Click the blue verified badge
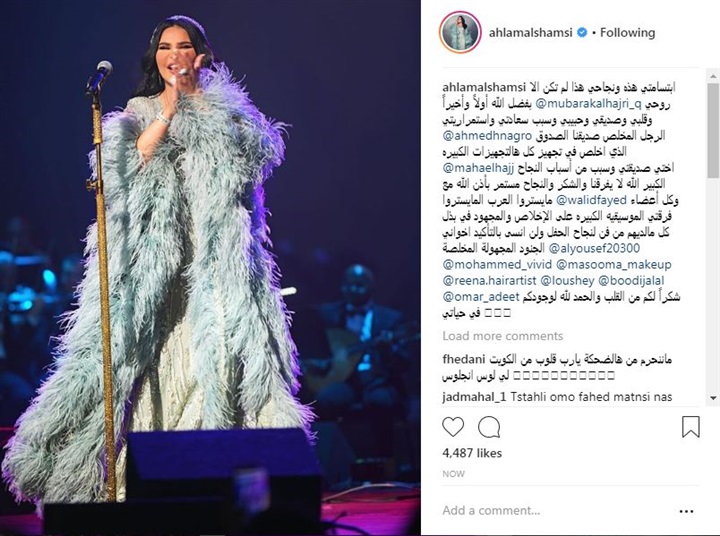The height and width of the screenshot is (536, 720). [582, 33]
